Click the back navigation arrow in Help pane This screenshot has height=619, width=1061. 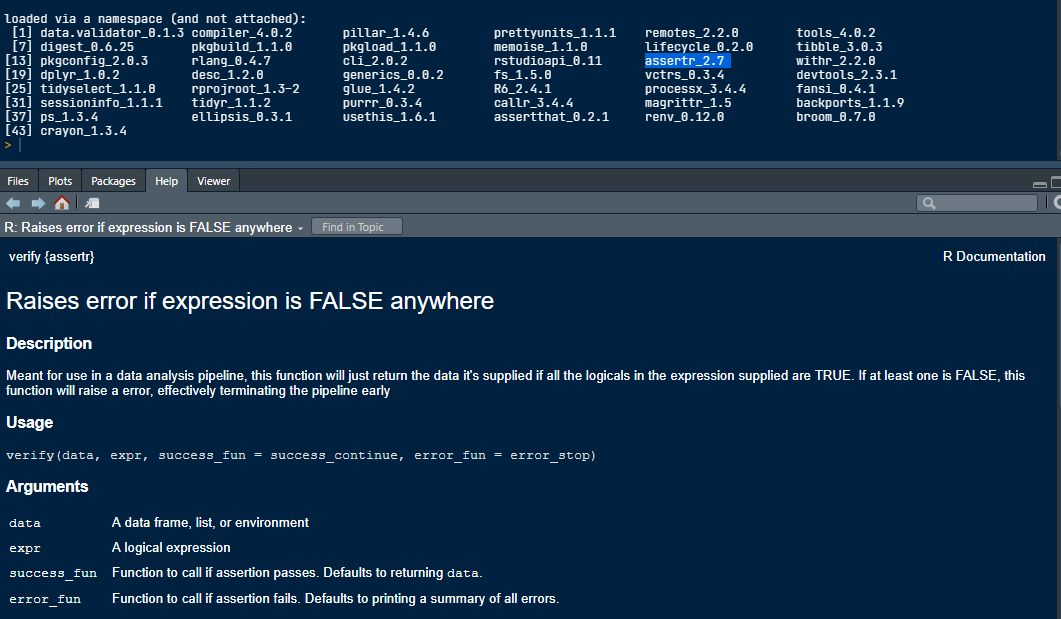(13, 202)
